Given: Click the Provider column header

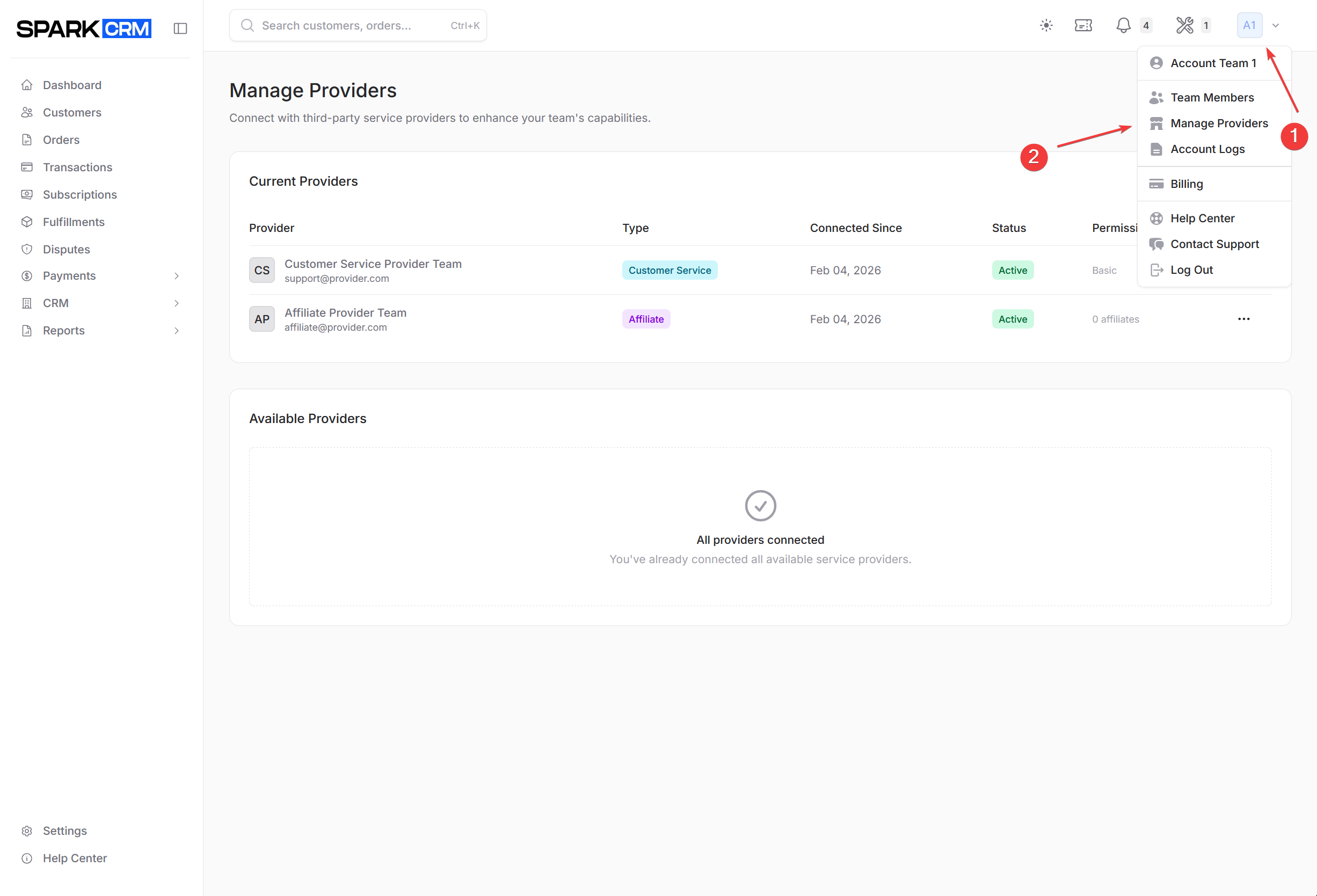Looking at the screenshot, I should coord(272,228).
